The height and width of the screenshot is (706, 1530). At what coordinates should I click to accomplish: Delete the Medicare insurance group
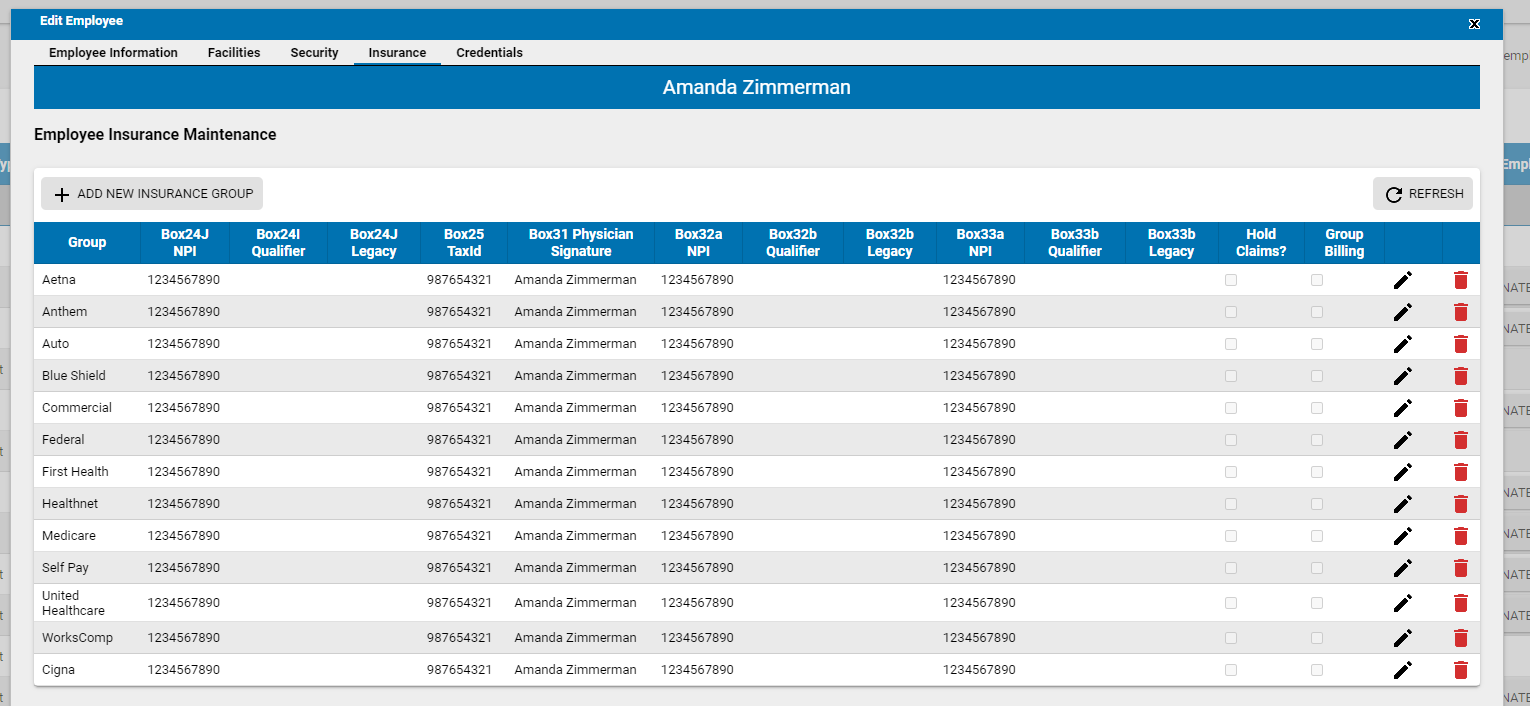1461,536
